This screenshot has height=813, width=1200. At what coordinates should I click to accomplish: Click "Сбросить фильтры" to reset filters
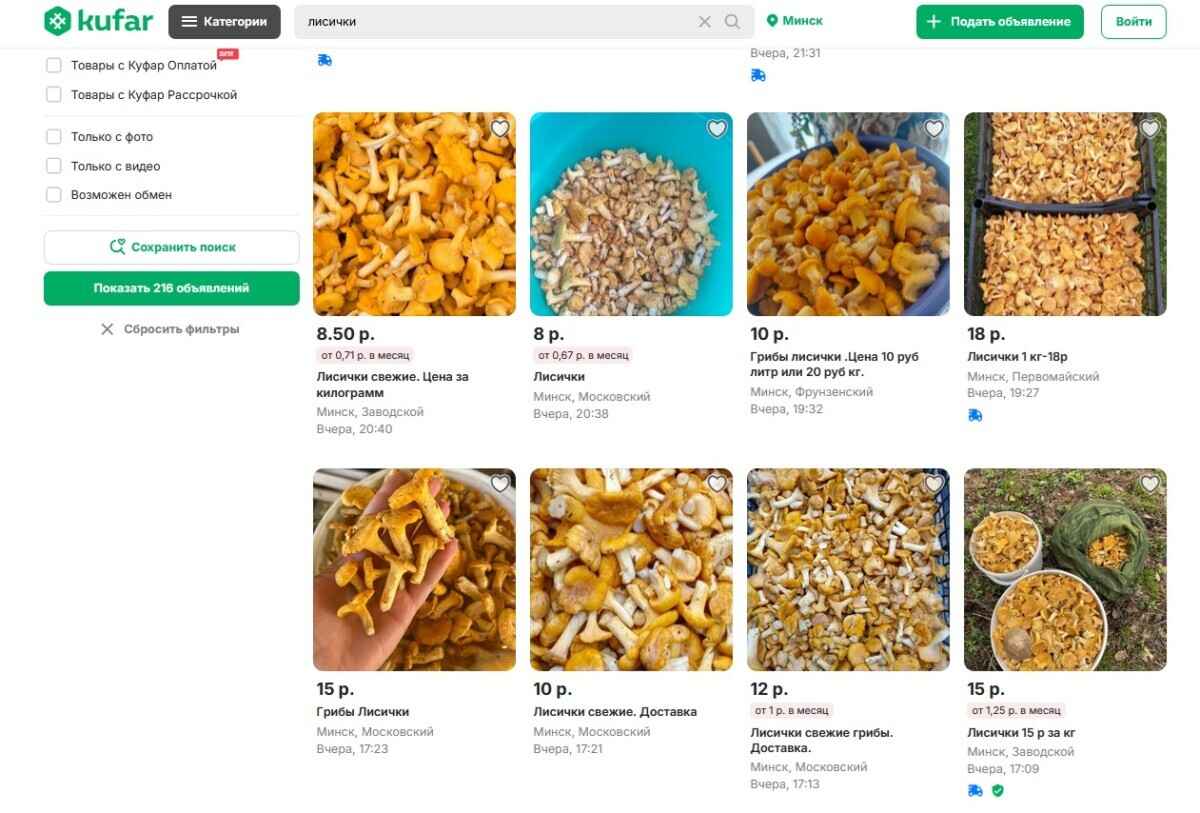point(171,328)
